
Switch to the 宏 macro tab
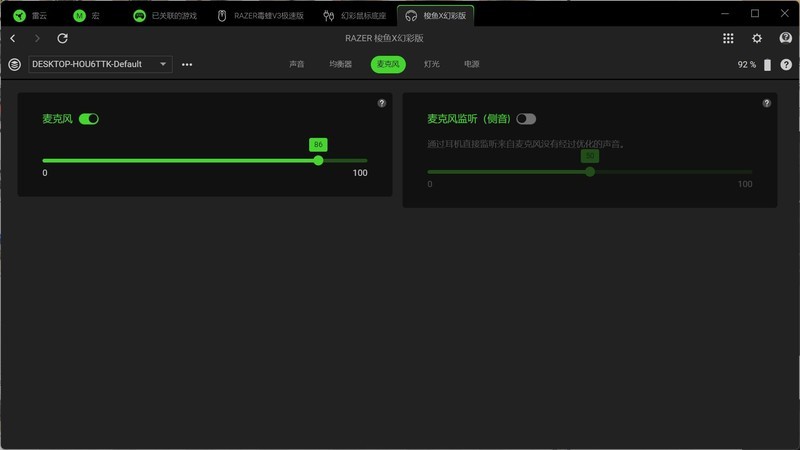pyautogui.click(x=87, y=16)
